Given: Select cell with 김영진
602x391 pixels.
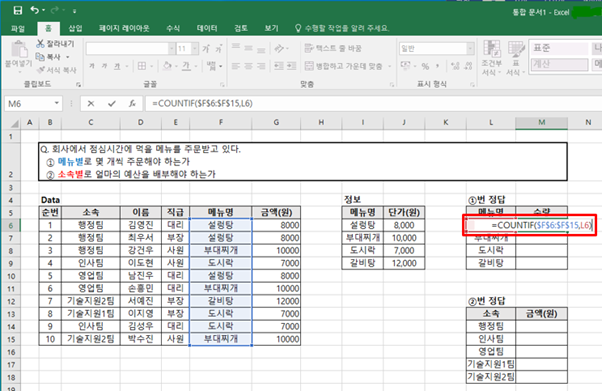Looking at the screenshot, I should click(x=141, y=225).
